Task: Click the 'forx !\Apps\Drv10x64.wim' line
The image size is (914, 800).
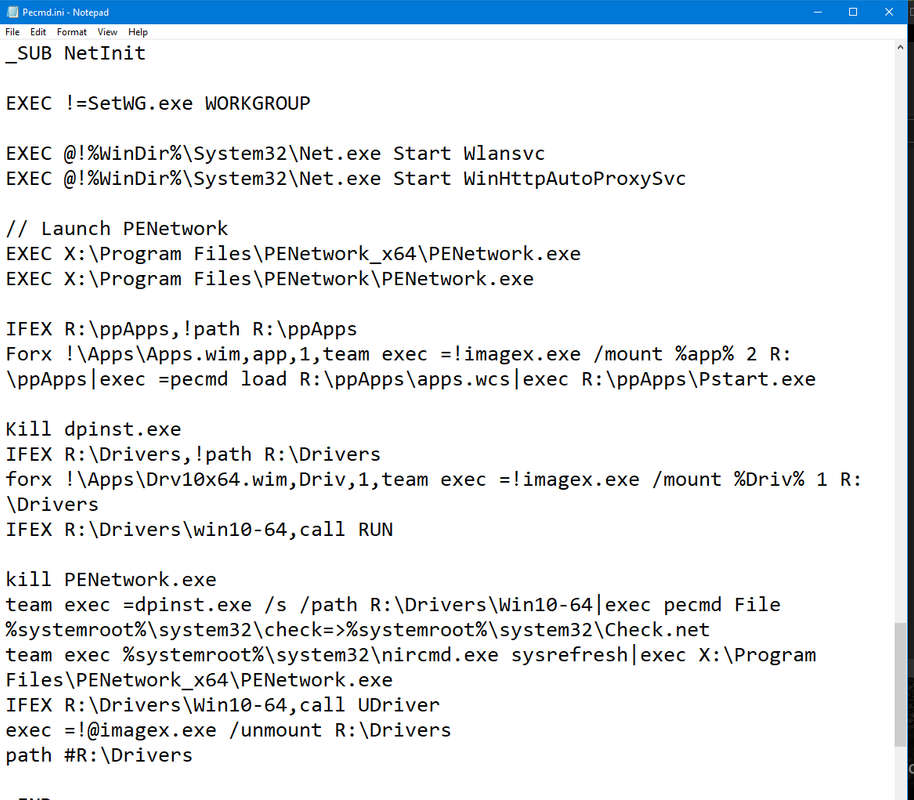Action: click(x=434, y=480)
